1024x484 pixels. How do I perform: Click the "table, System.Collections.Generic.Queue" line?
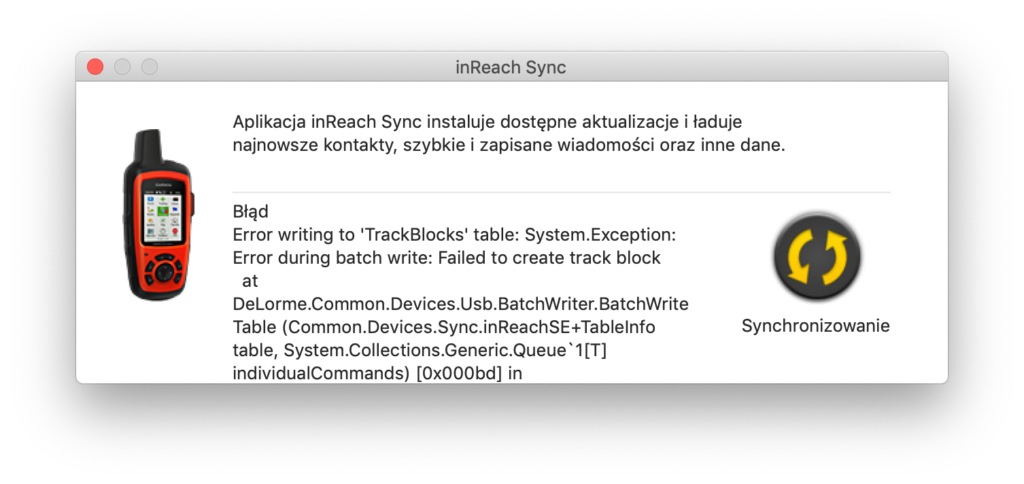[x=420, y=350]
